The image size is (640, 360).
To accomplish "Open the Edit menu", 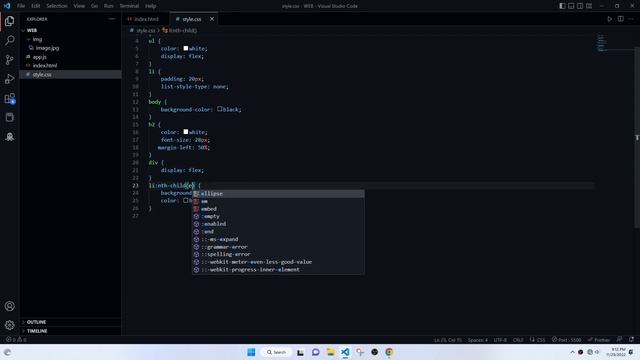I will click(x=36, y=6).
